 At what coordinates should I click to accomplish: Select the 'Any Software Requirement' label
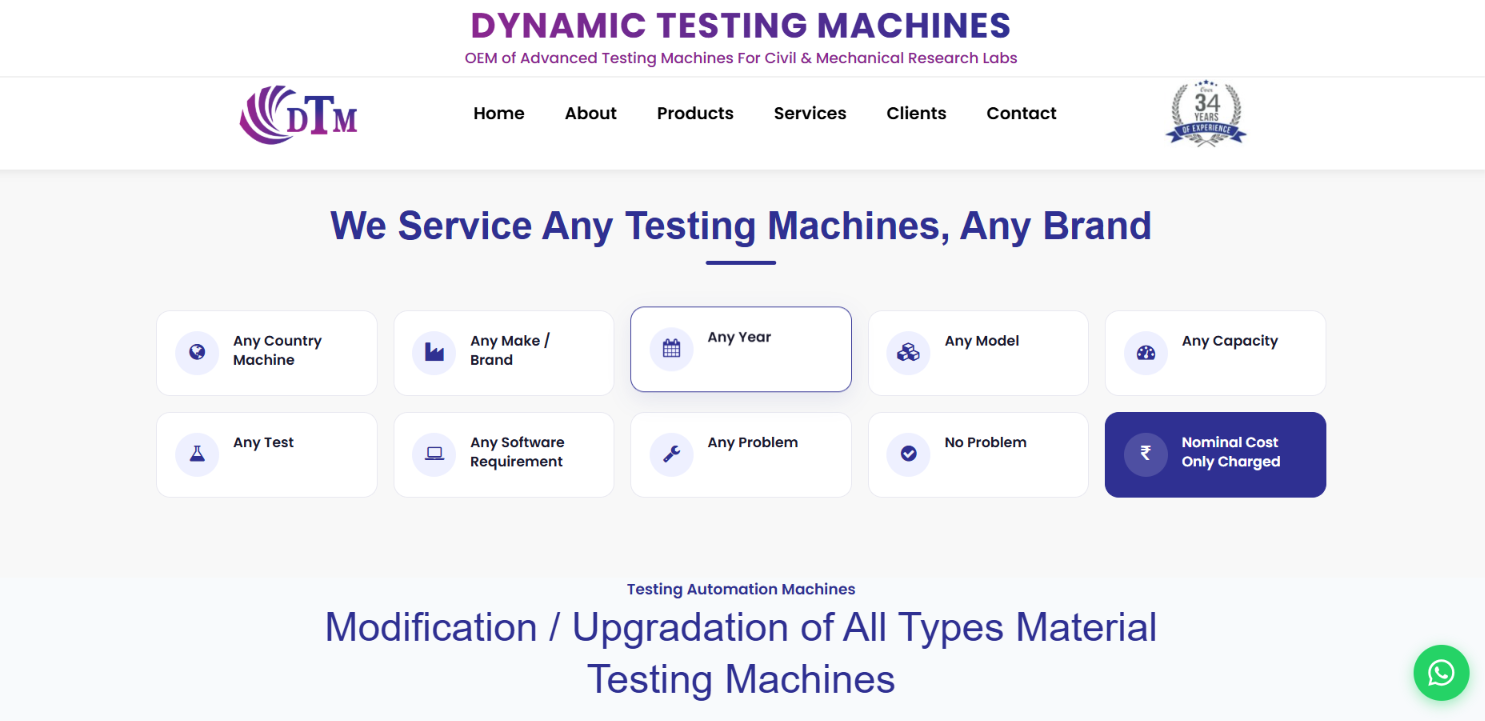[x=517, y=452]
